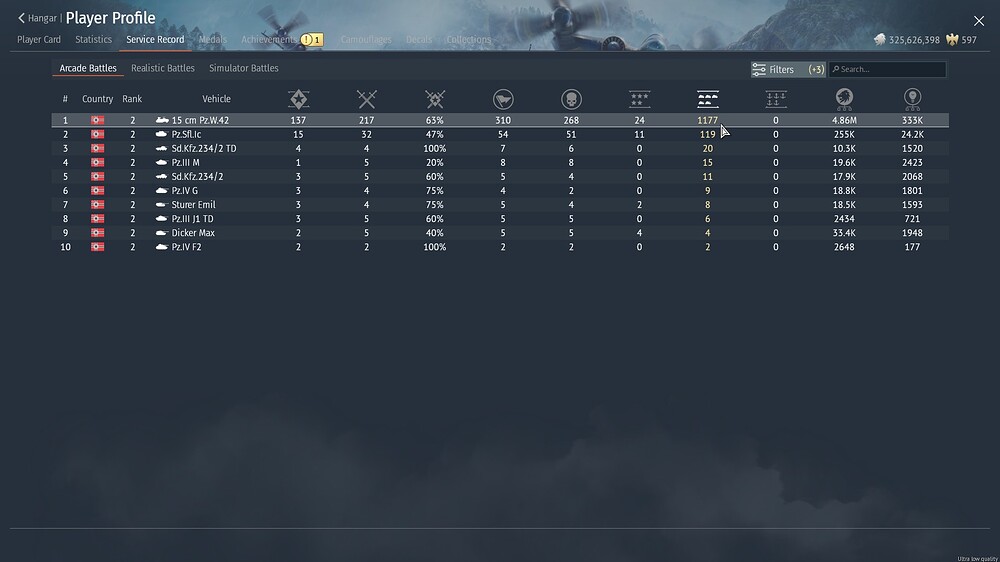Open the Filters options
Screen dimensions: 1000x562
tap(788, 70)
